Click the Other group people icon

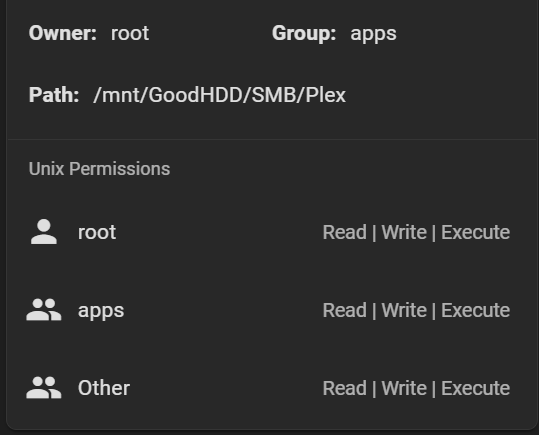pyautogui.click(x=44, y=388)
